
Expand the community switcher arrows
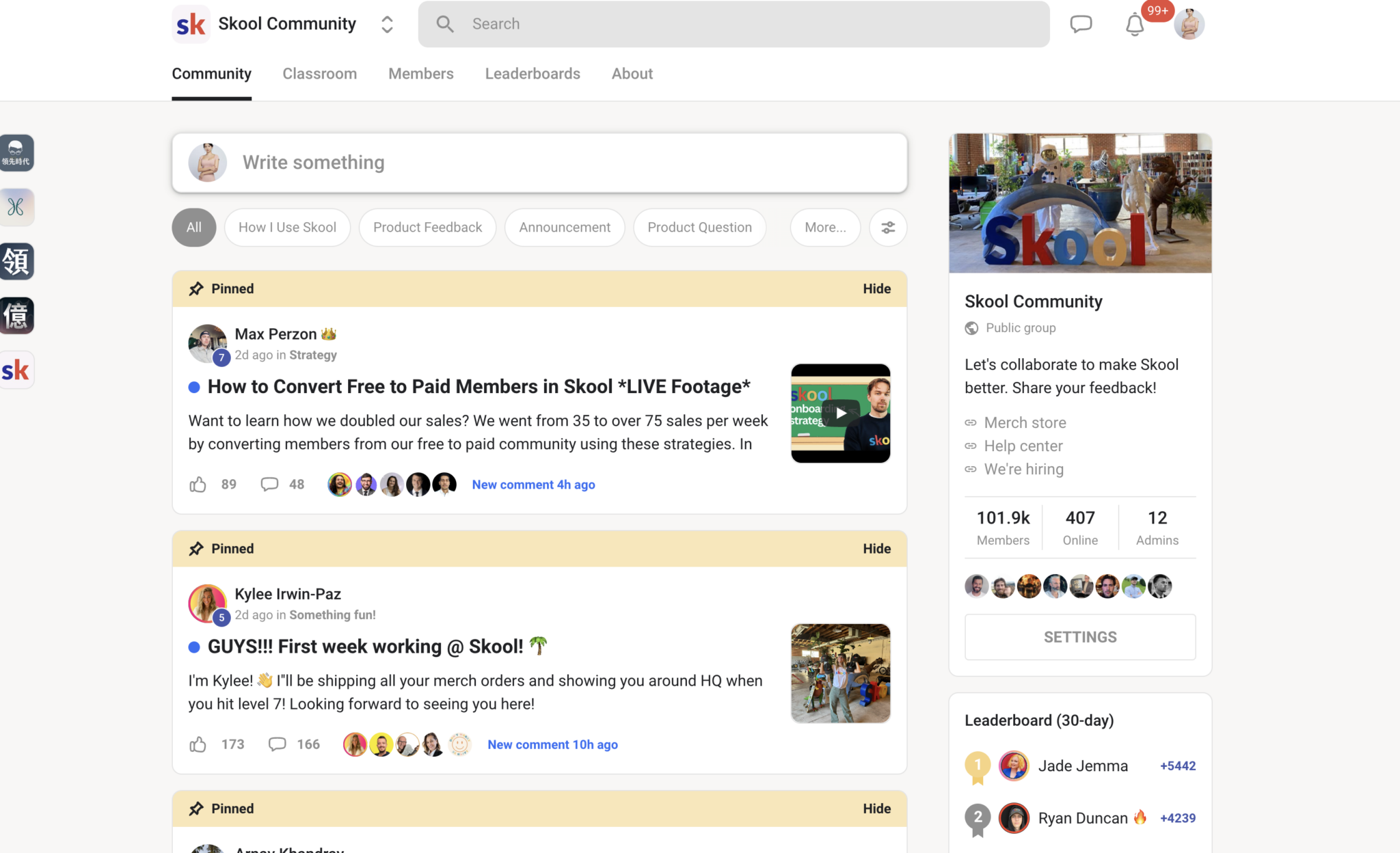(x=387, y=24)
